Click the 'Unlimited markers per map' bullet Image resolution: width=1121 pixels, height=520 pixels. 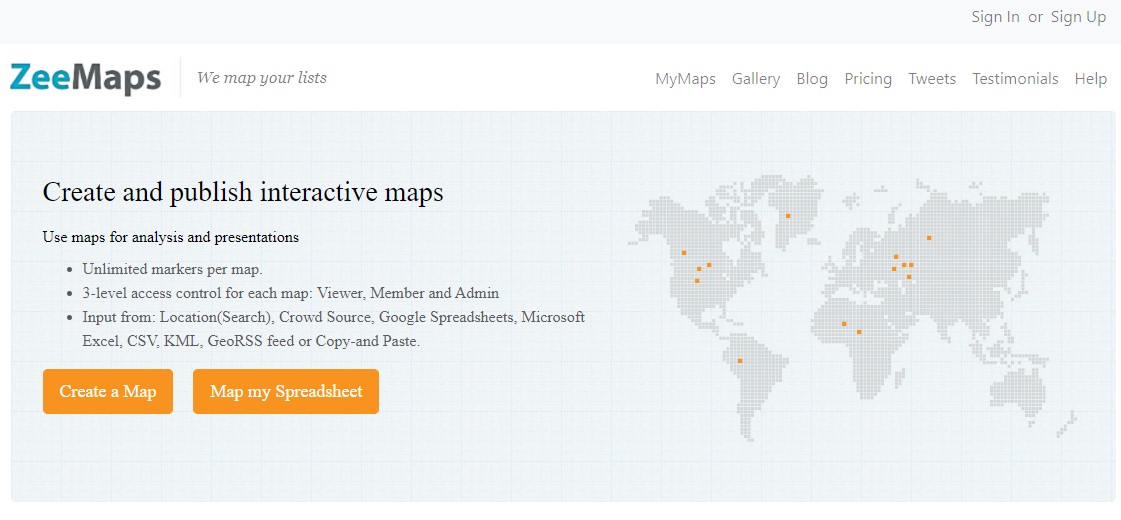point(172,269)
